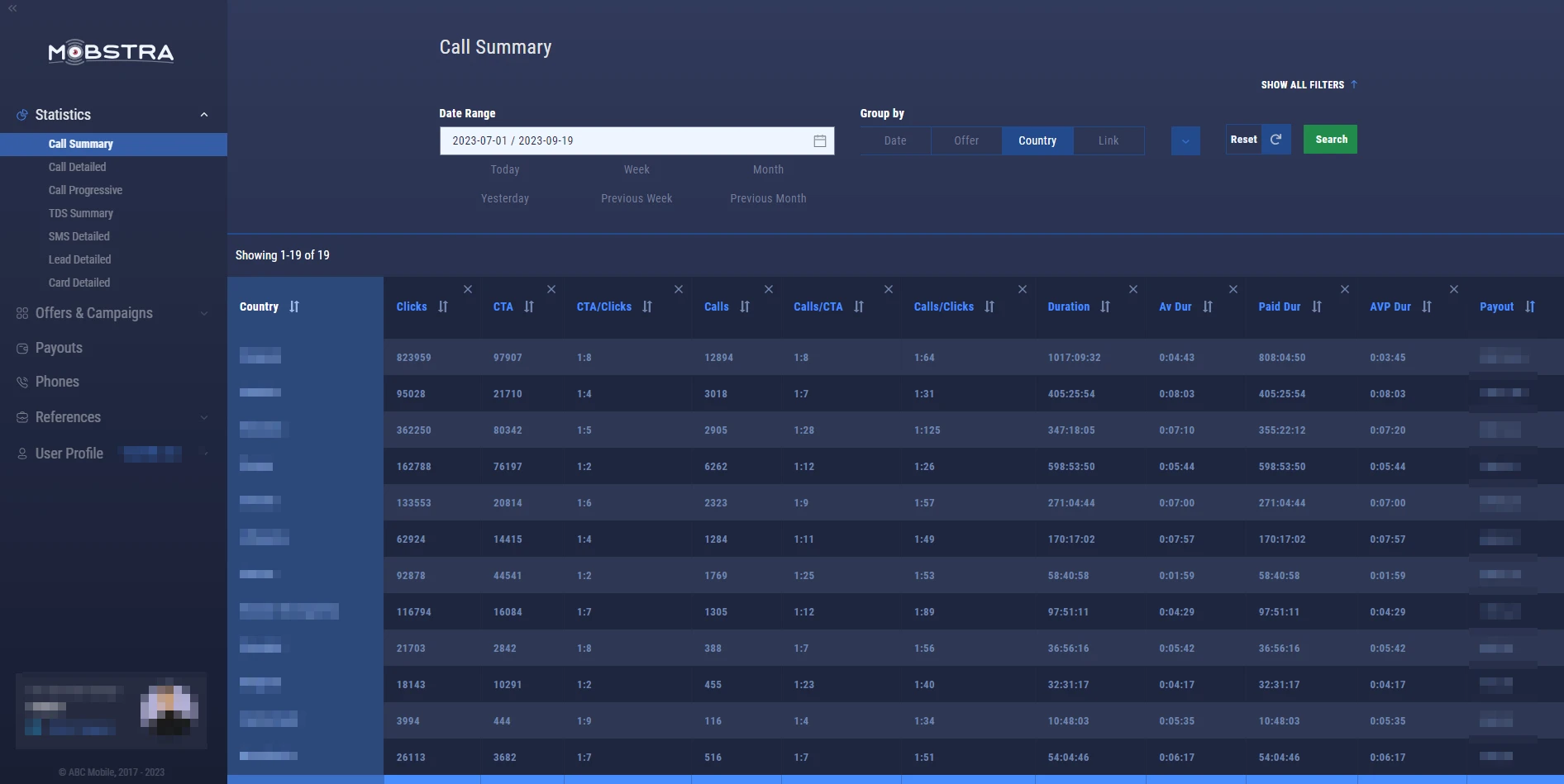Viewport: 1564px width, 784px height.
Task: Group results by Date
Action: 895,140
